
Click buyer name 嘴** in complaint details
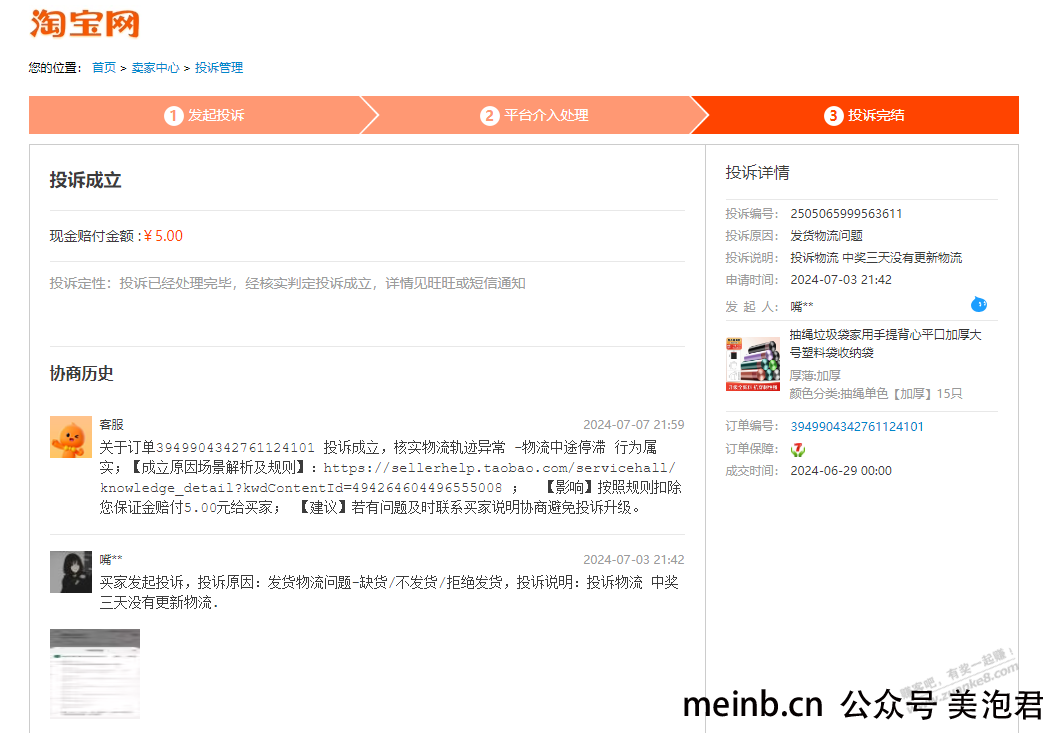coord(802,307)
